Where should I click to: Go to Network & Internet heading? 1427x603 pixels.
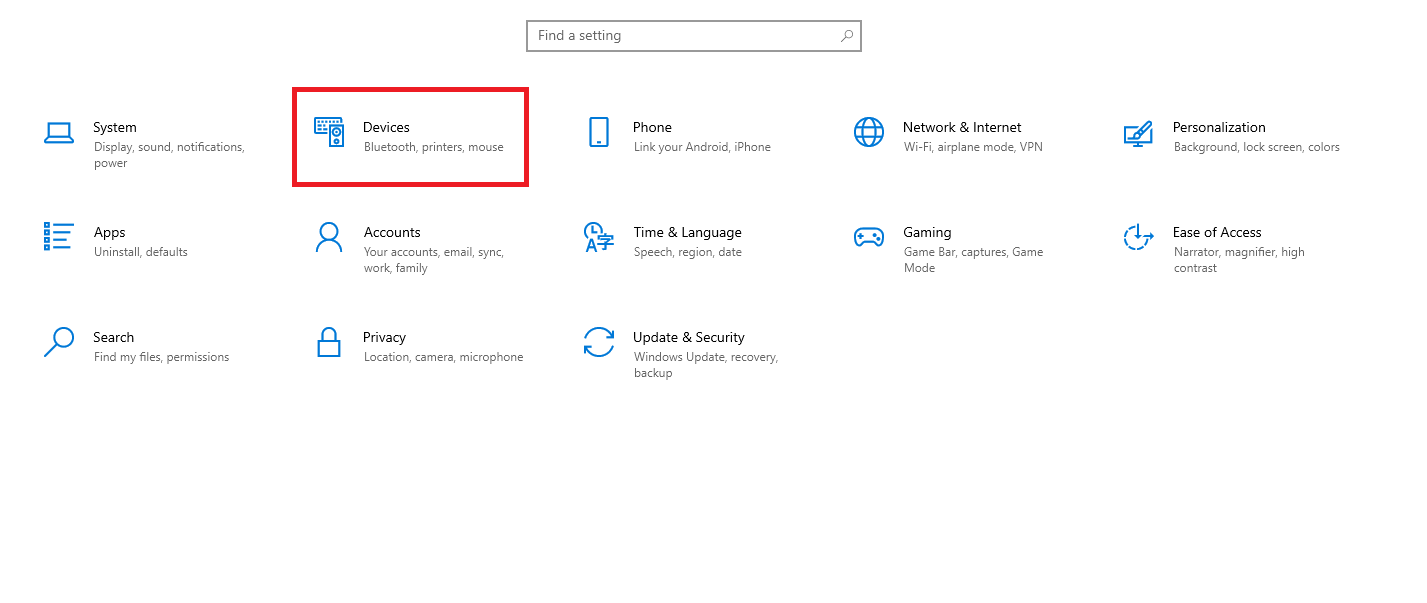pyautogui.click(x=962, y=127)
